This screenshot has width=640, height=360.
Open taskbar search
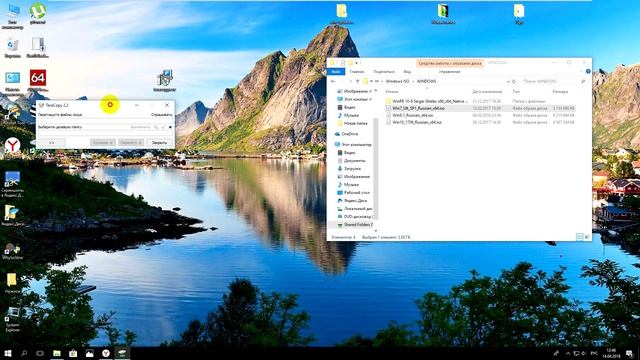[x=24, y=353]
